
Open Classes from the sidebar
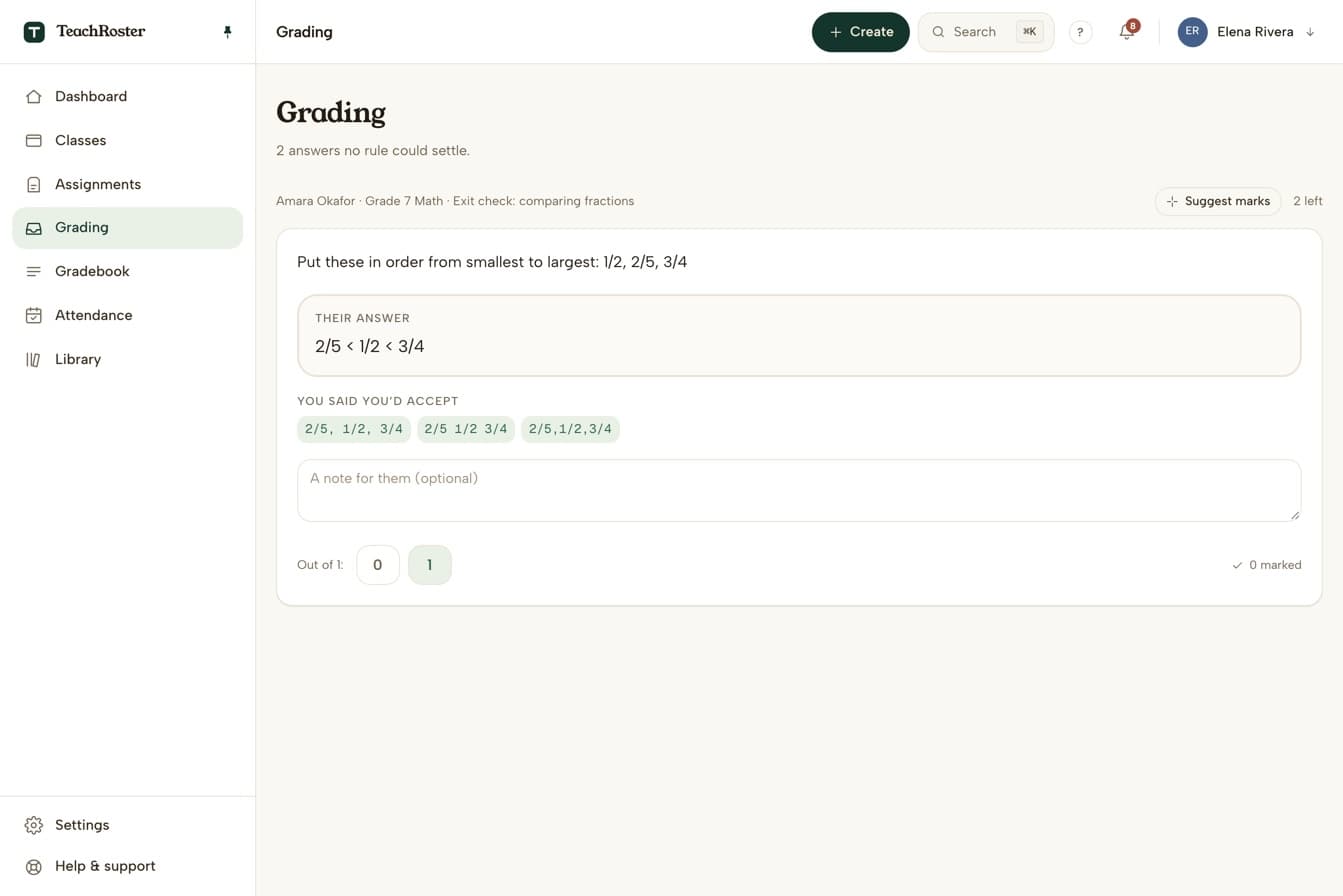(x=127, y=141)
